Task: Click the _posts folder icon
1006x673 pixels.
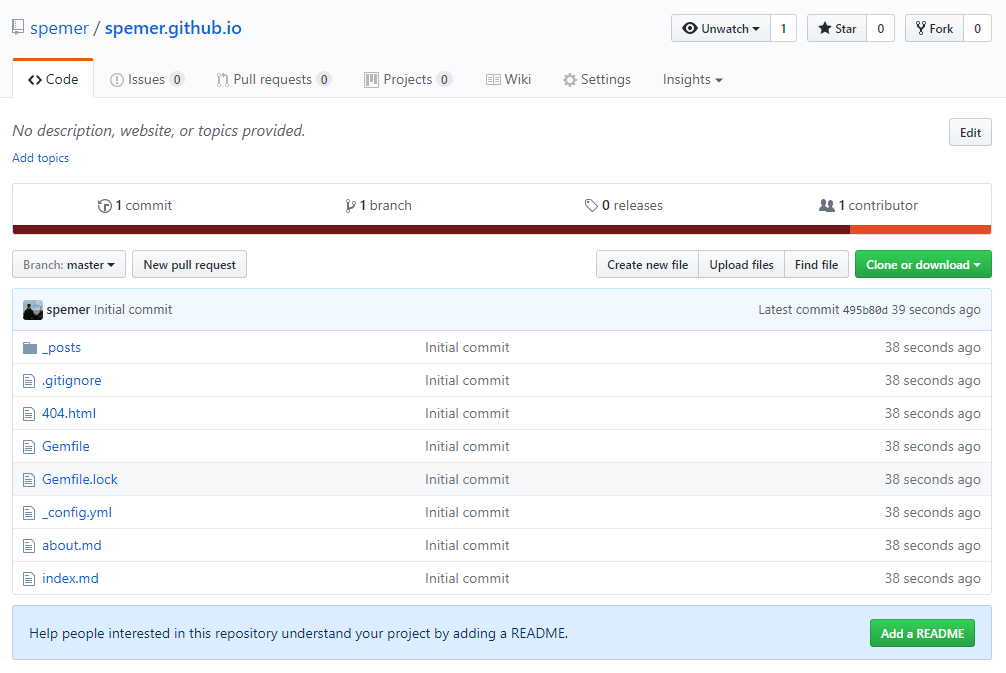Action: click(30, 348)
